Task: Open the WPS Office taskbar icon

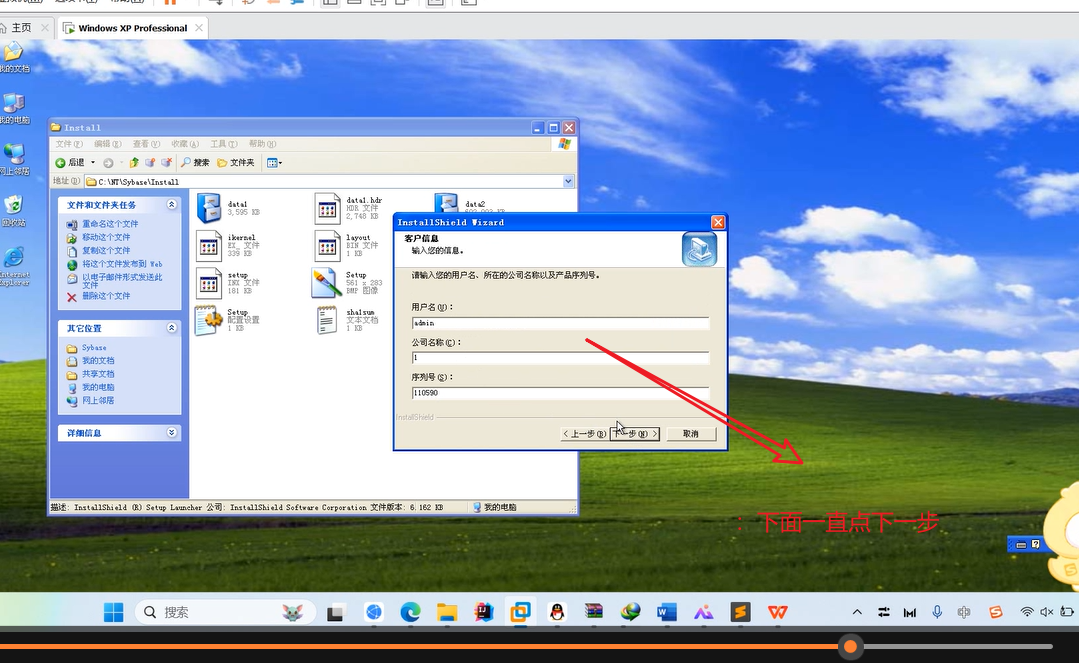Action: pyautogui.click(x=778, y=612)
